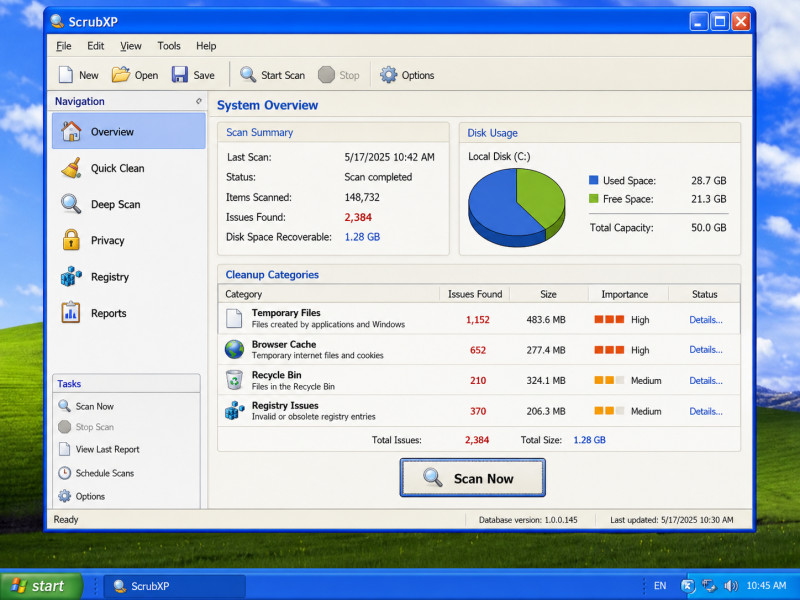Click the Recycle Bin row icon

234,380
